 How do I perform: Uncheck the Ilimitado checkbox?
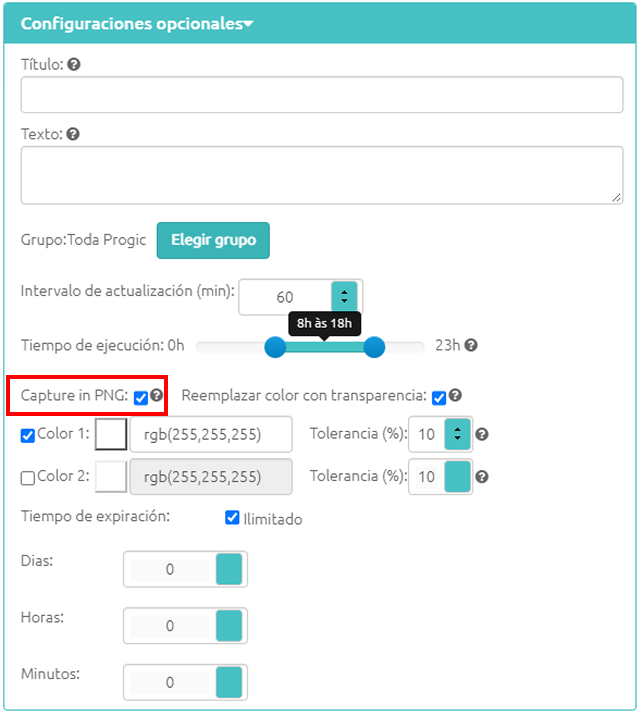(x=232, y=517)
